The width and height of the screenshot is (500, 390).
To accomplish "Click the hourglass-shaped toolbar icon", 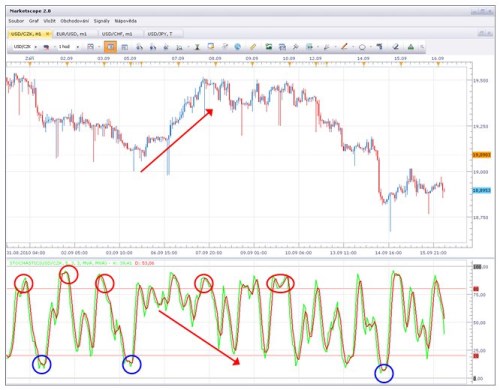I will [197, 47].
